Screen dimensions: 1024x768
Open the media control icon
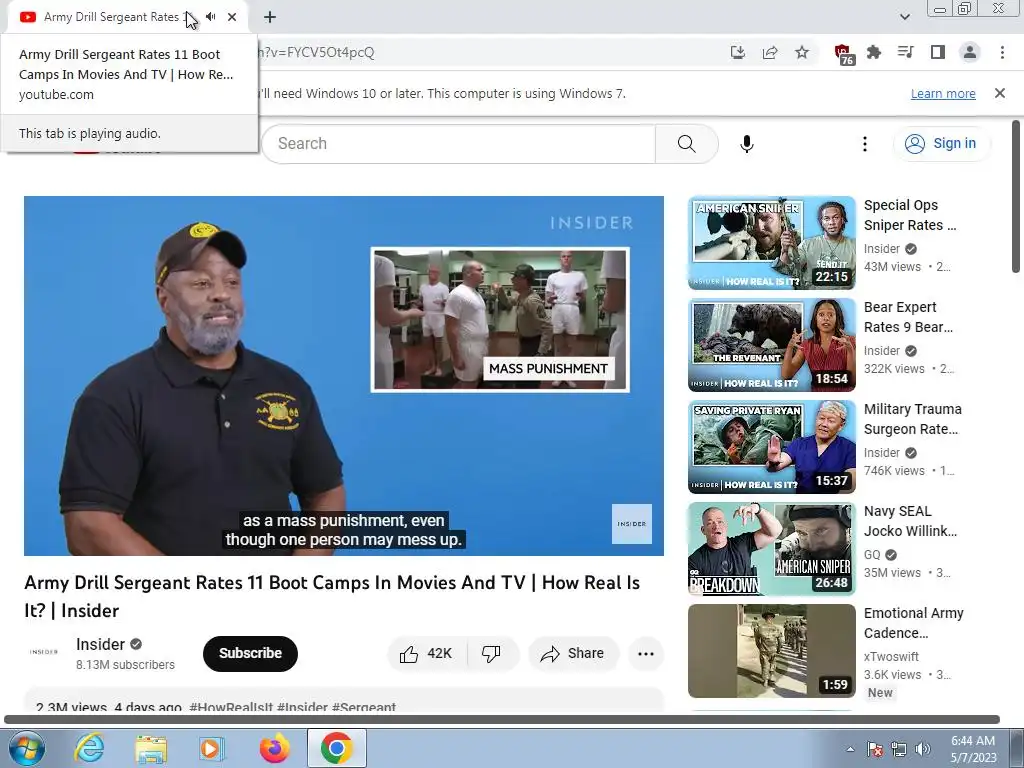pos(906,52)
